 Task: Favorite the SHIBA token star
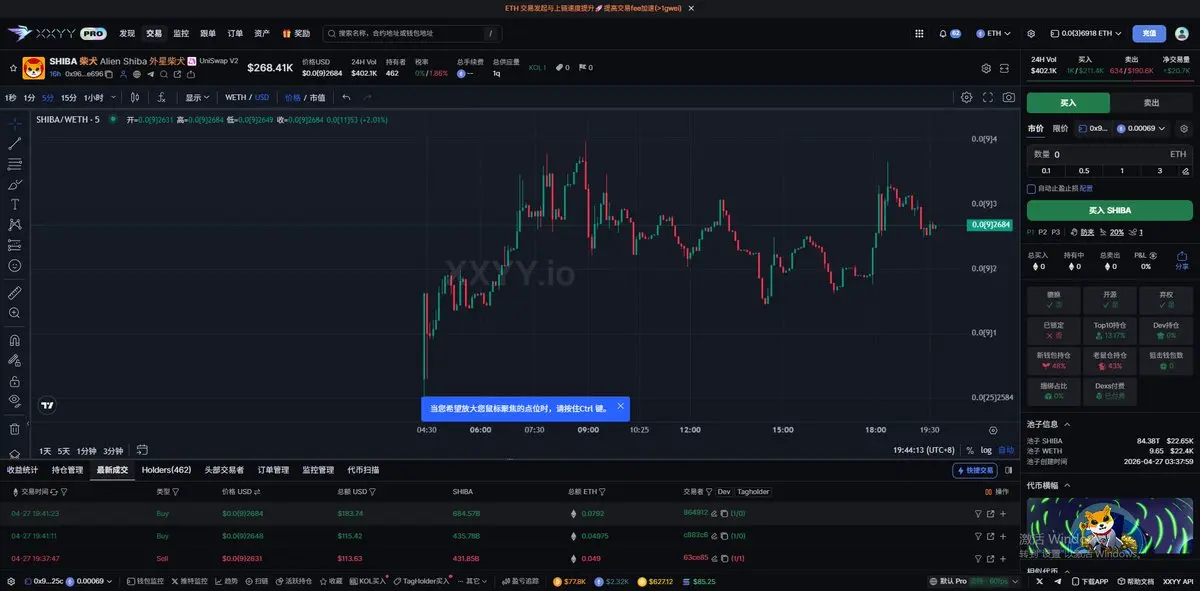tap(12, 68)
